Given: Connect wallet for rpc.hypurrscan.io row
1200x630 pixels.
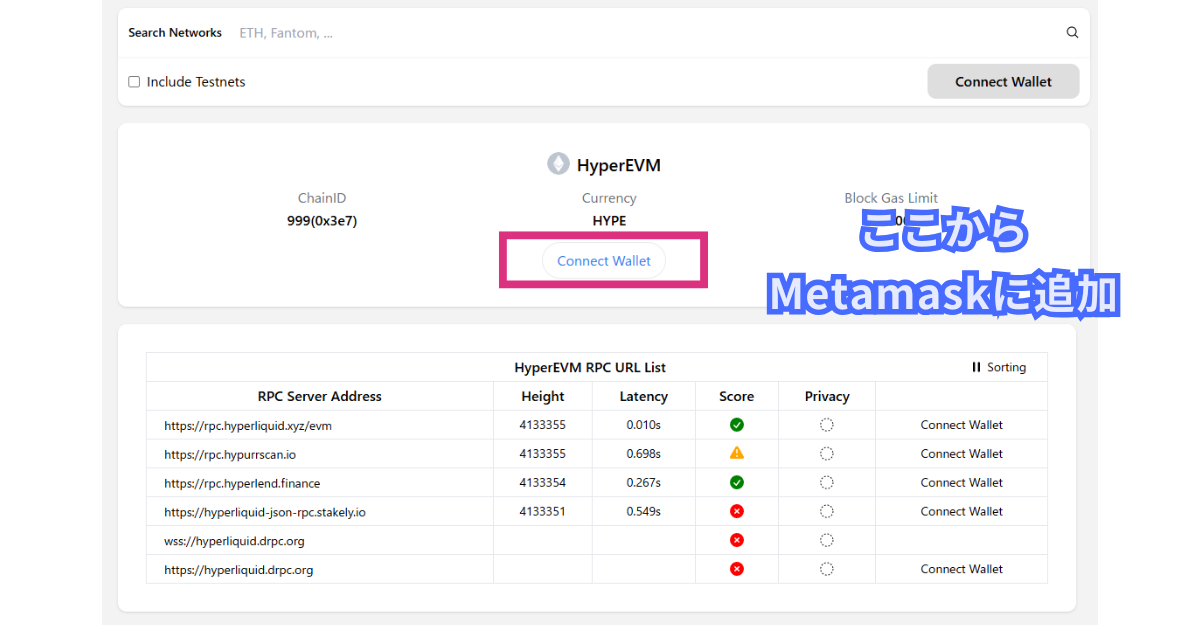Looking at the screenshot, I should tap(962, 453).
